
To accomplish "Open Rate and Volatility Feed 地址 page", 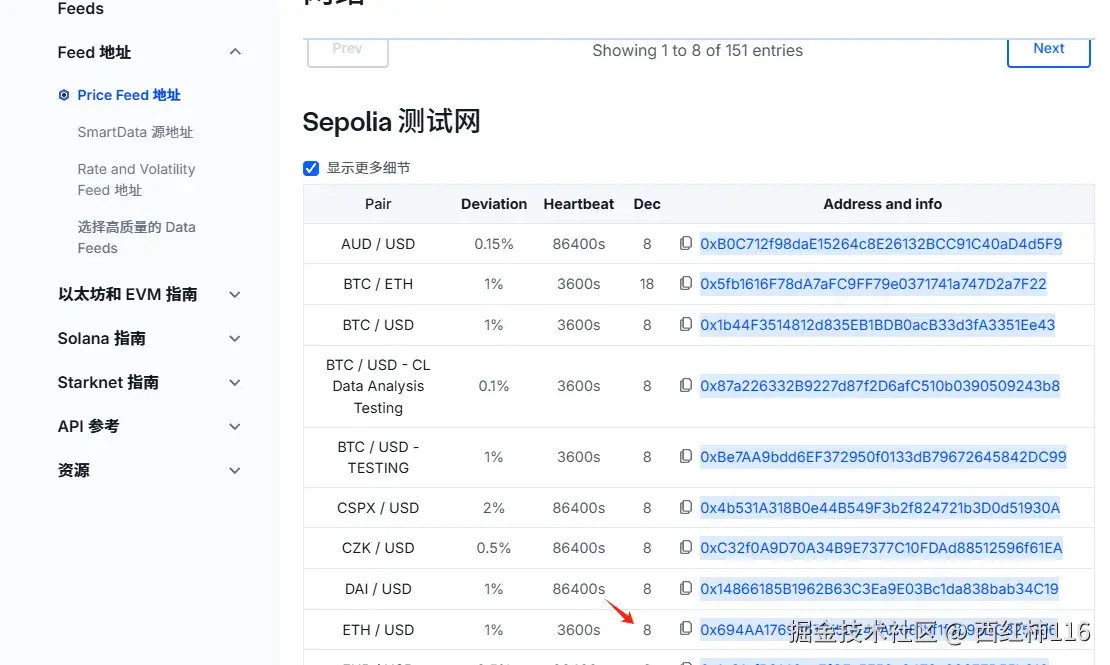I will [x=136, y=180].
